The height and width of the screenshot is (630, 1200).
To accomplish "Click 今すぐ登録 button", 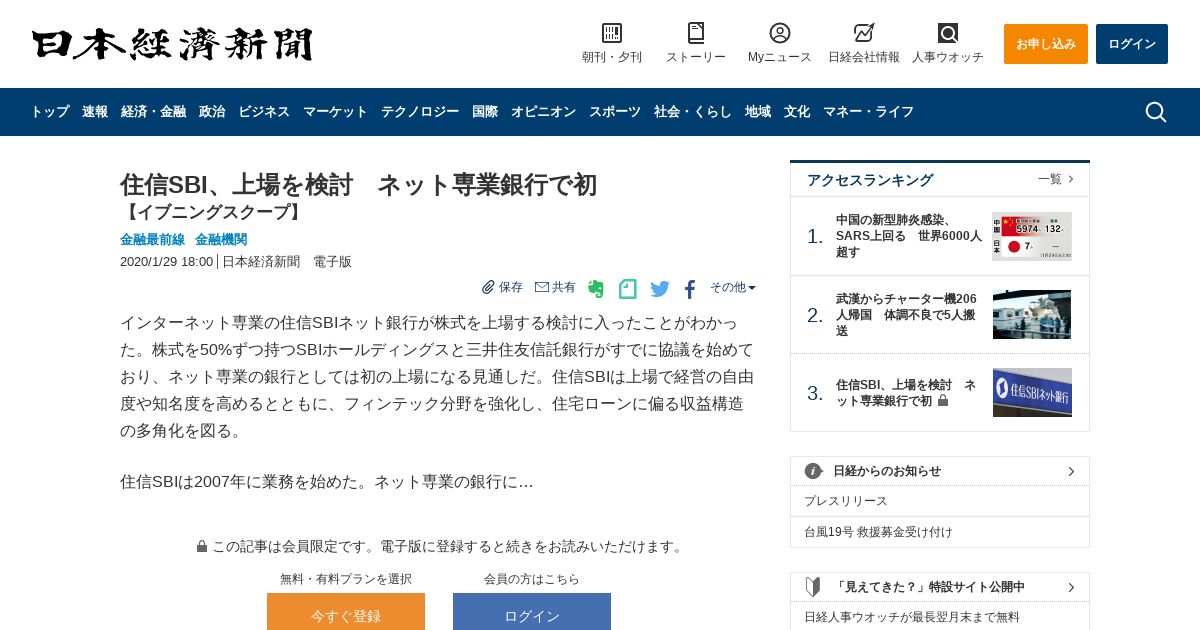I will point(346,612).
